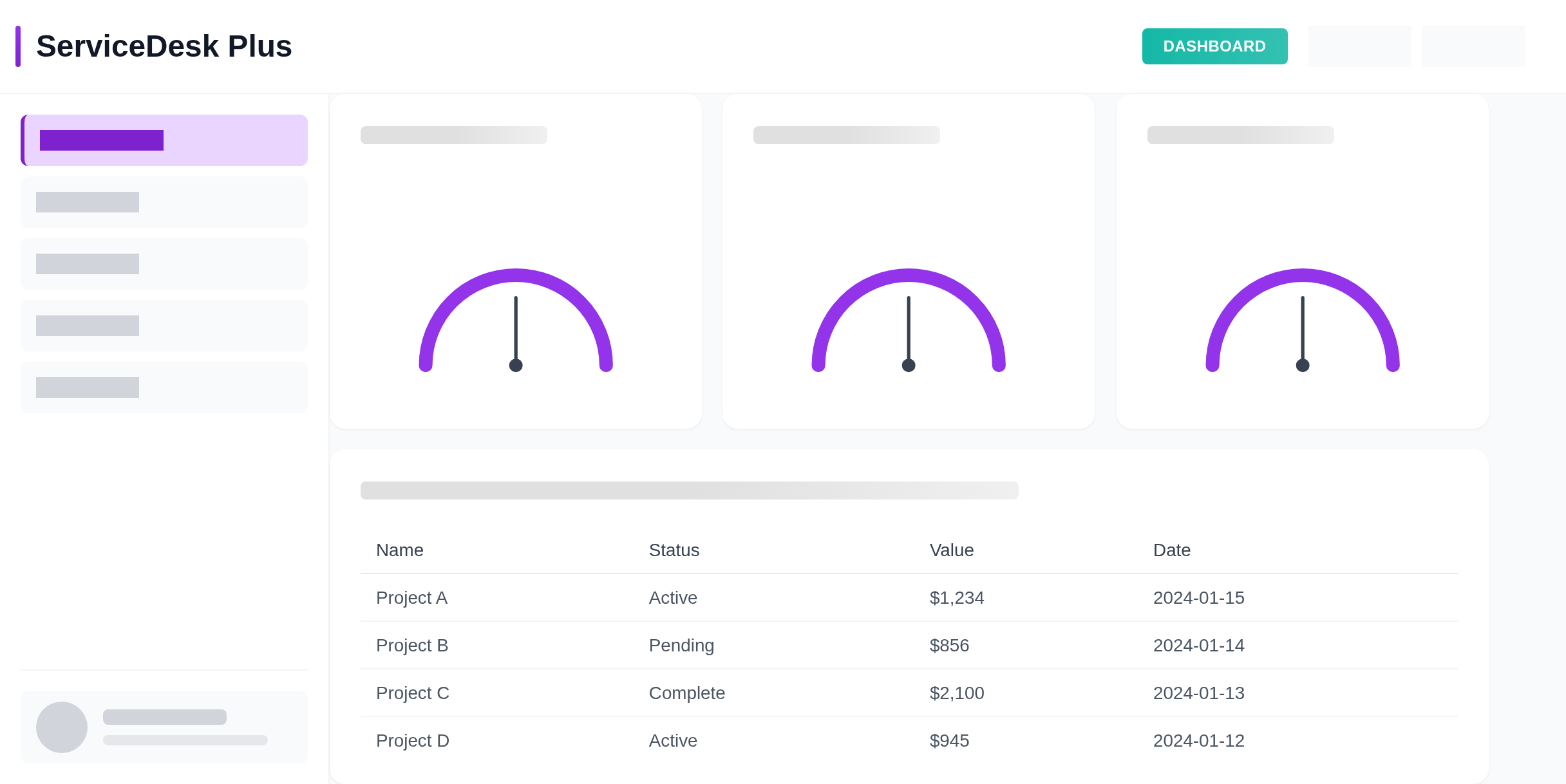The image size is (1566, 784).
Task: Sort table by Status column header
Action: [674, 550]
